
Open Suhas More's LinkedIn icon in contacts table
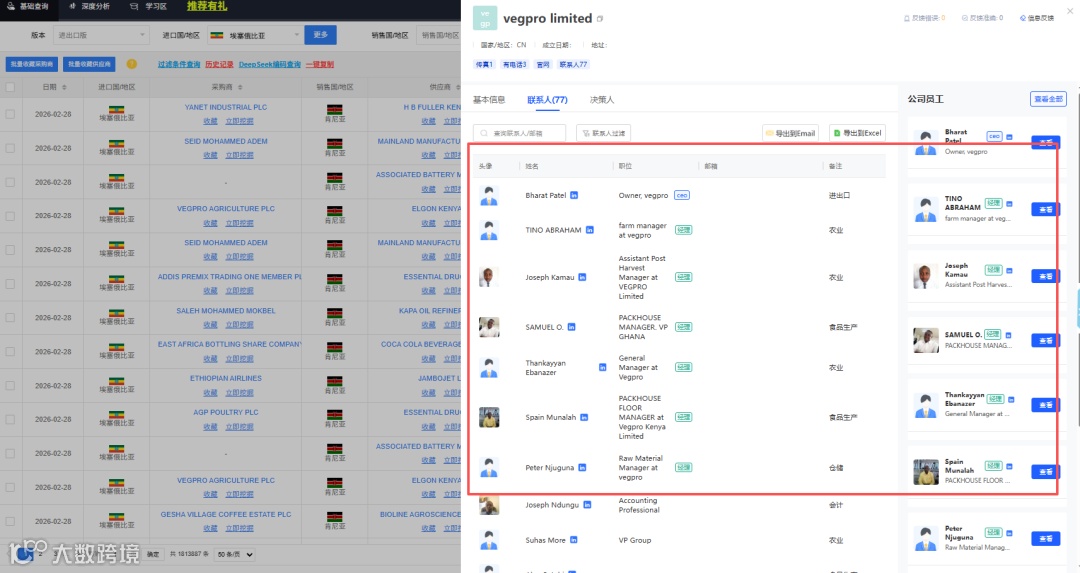click(x=574, y=540)
